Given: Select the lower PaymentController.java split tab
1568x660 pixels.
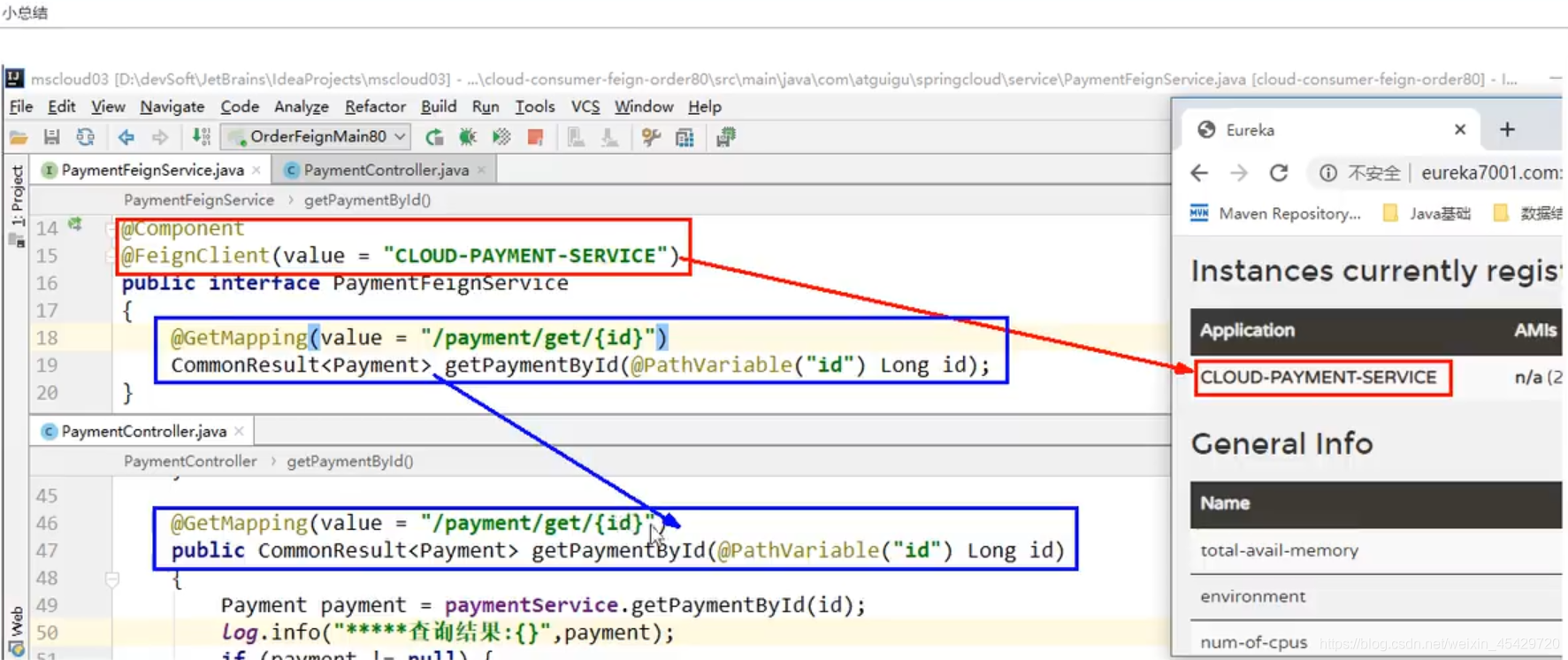Looking at the screenshot, I should coord(143,431).
